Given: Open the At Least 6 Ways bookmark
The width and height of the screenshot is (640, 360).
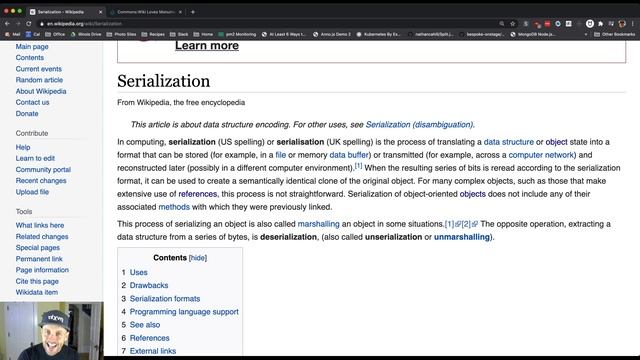Looking at the screenshot, I should [x=284, y=34].
